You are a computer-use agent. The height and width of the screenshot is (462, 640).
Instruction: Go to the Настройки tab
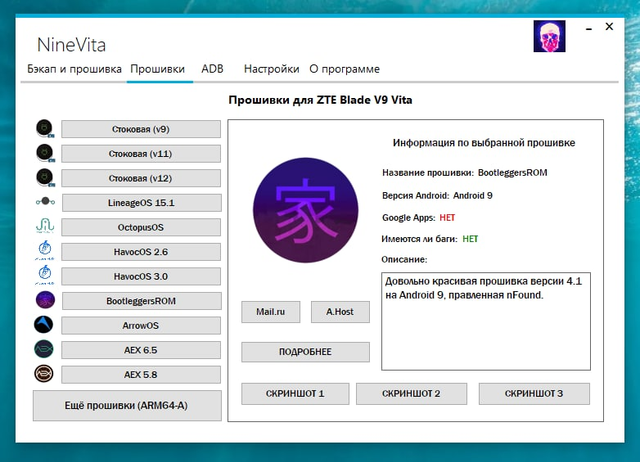click(271, 69)
